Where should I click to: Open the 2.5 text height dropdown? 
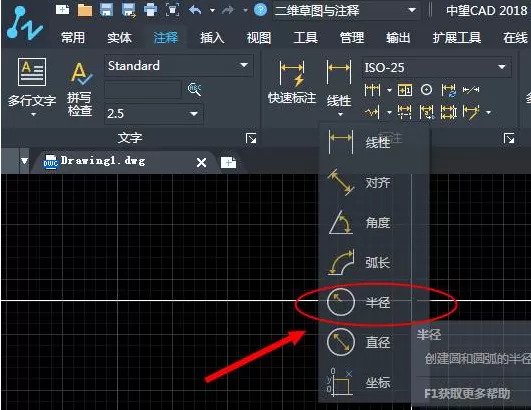154,113
